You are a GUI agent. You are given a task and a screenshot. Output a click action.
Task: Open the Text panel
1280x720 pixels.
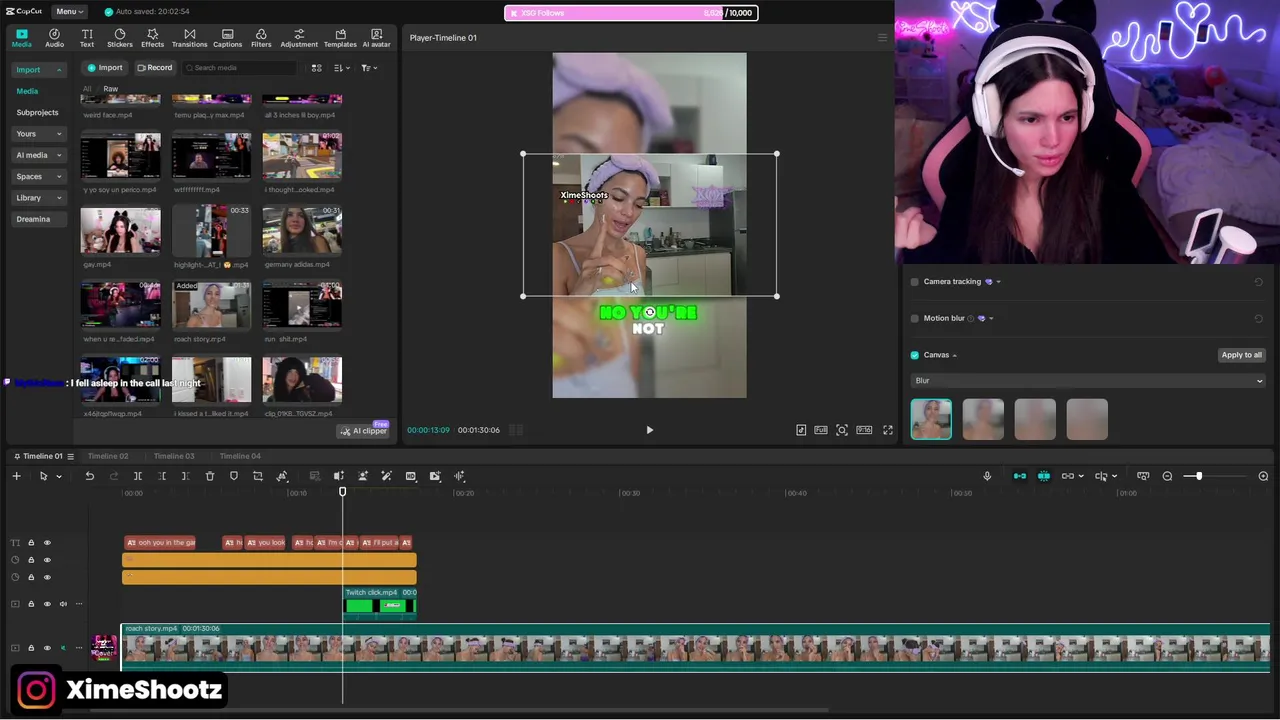(87, 38)
